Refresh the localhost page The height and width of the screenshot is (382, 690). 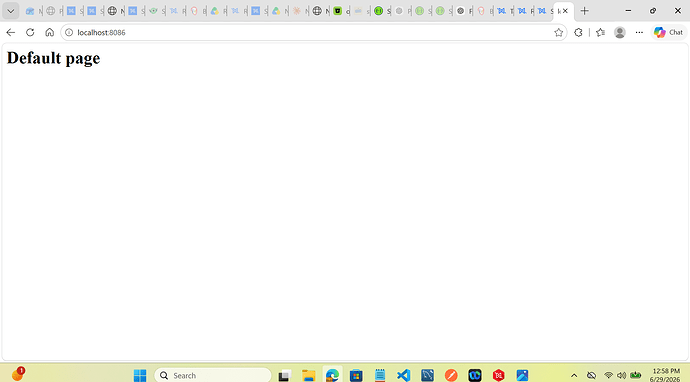(30, 32)
